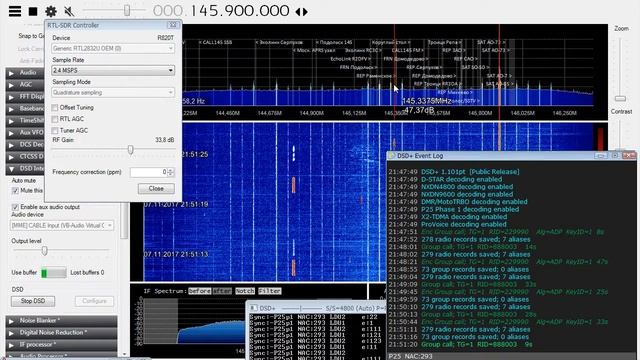Expand the Baseband panel
640x360 pixels.
(25, 109)
